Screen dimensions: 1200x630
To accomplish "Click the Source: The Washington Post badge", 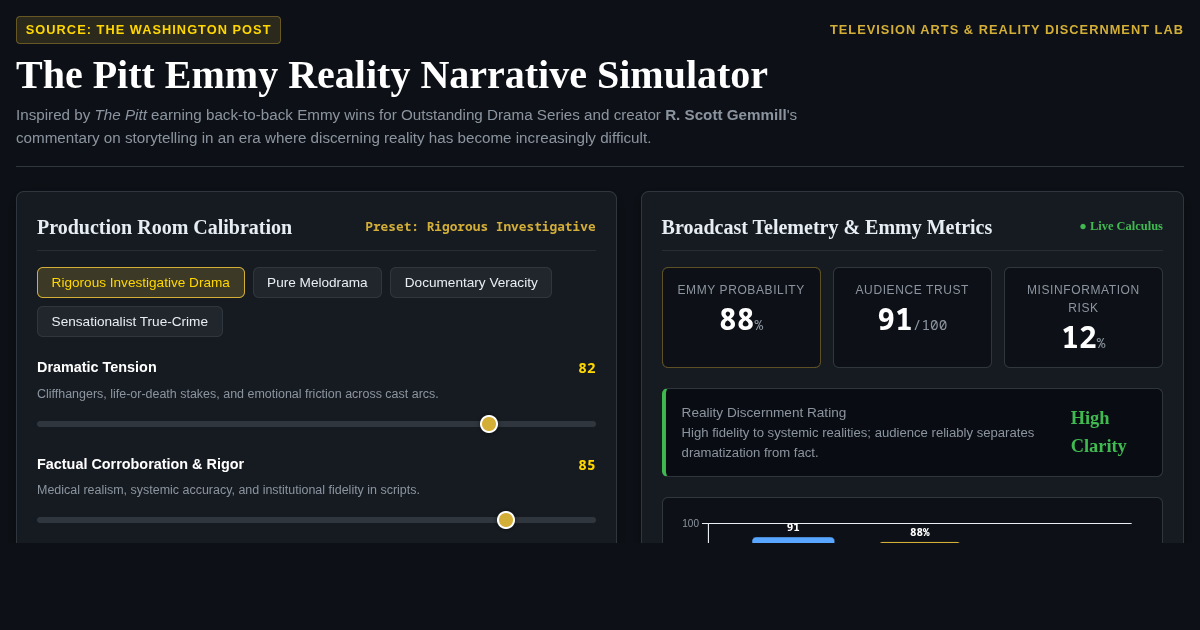I will (x=148, y=30).
